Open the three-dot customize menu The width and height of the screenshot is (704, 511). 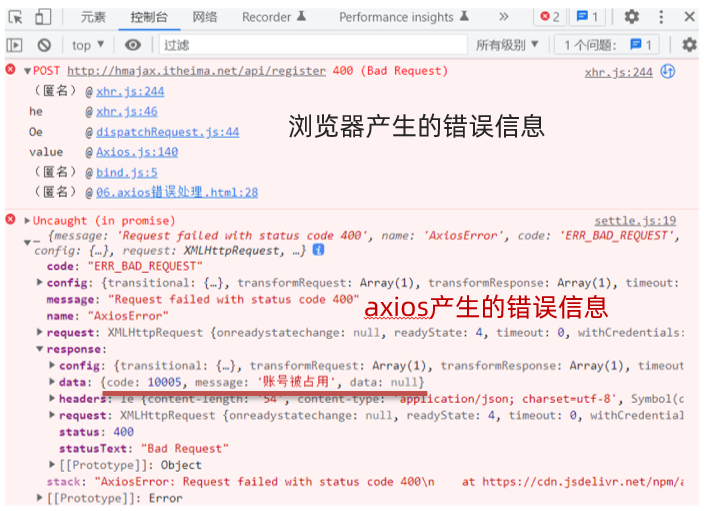[x=661, y=17]
